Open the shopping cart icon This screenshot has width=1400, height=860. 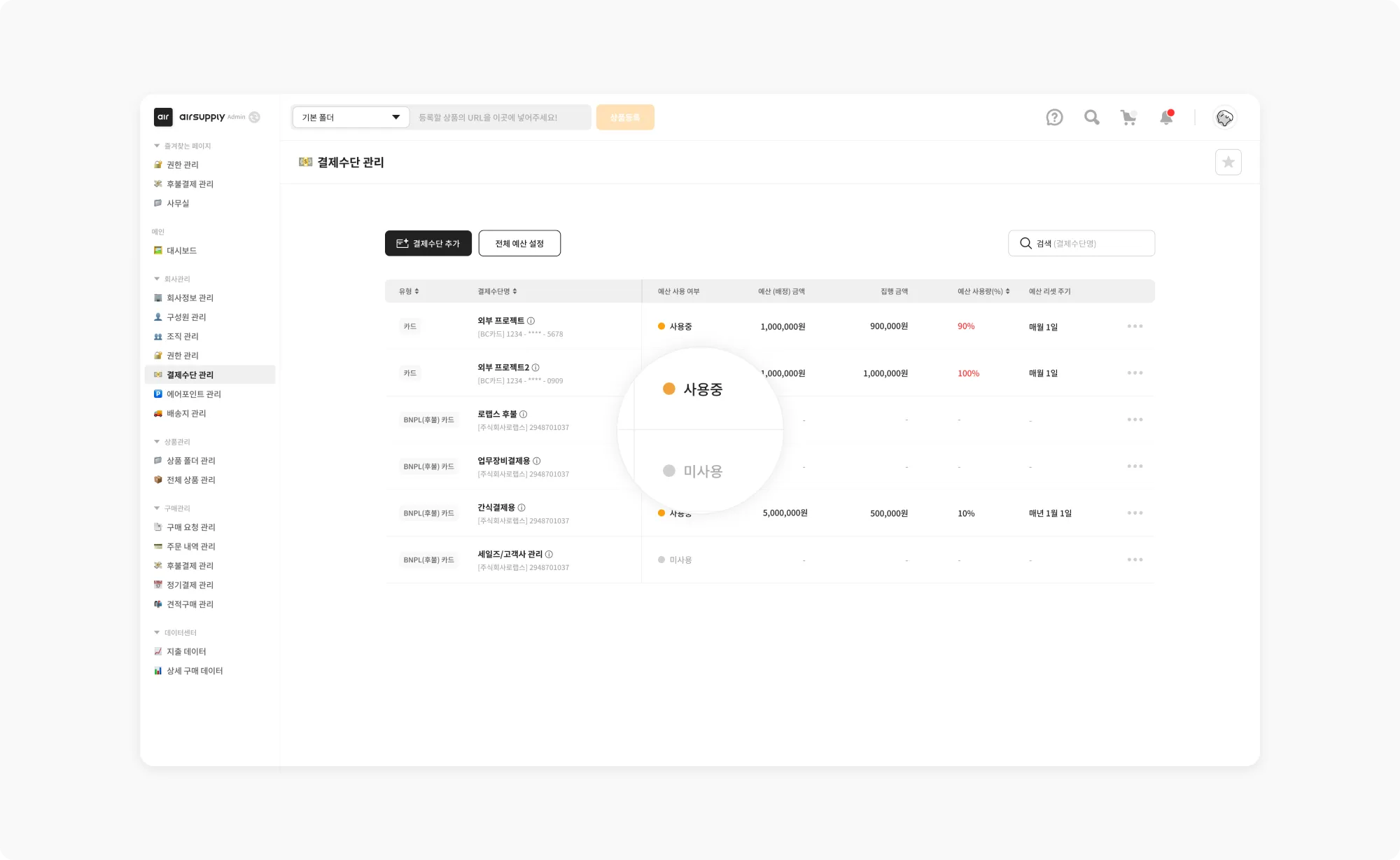pos(1128,118)
